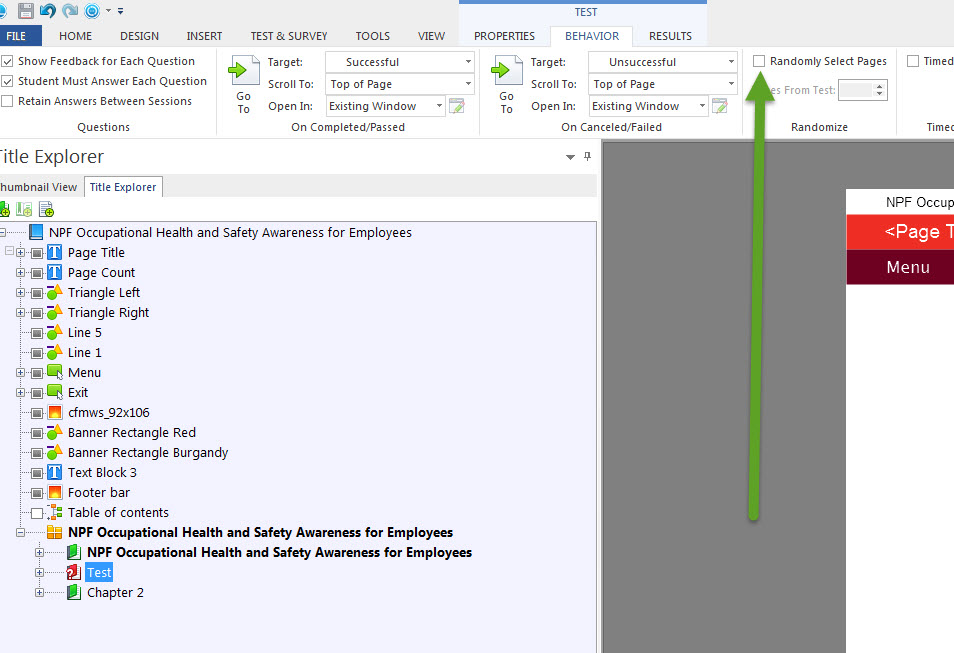
Task: Click the Footer bar image icon
Action: pyautogui.click(x=55, y=492)
